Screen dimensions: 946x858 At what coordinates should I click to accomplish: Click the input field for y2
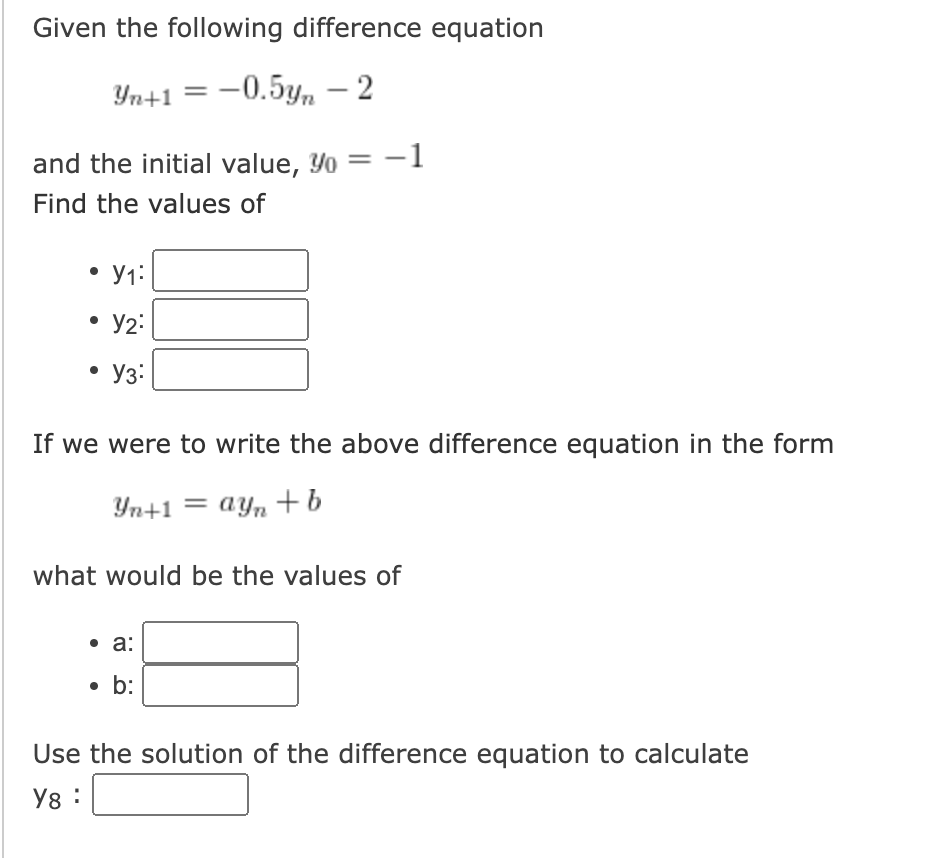[x=230, y=320]
